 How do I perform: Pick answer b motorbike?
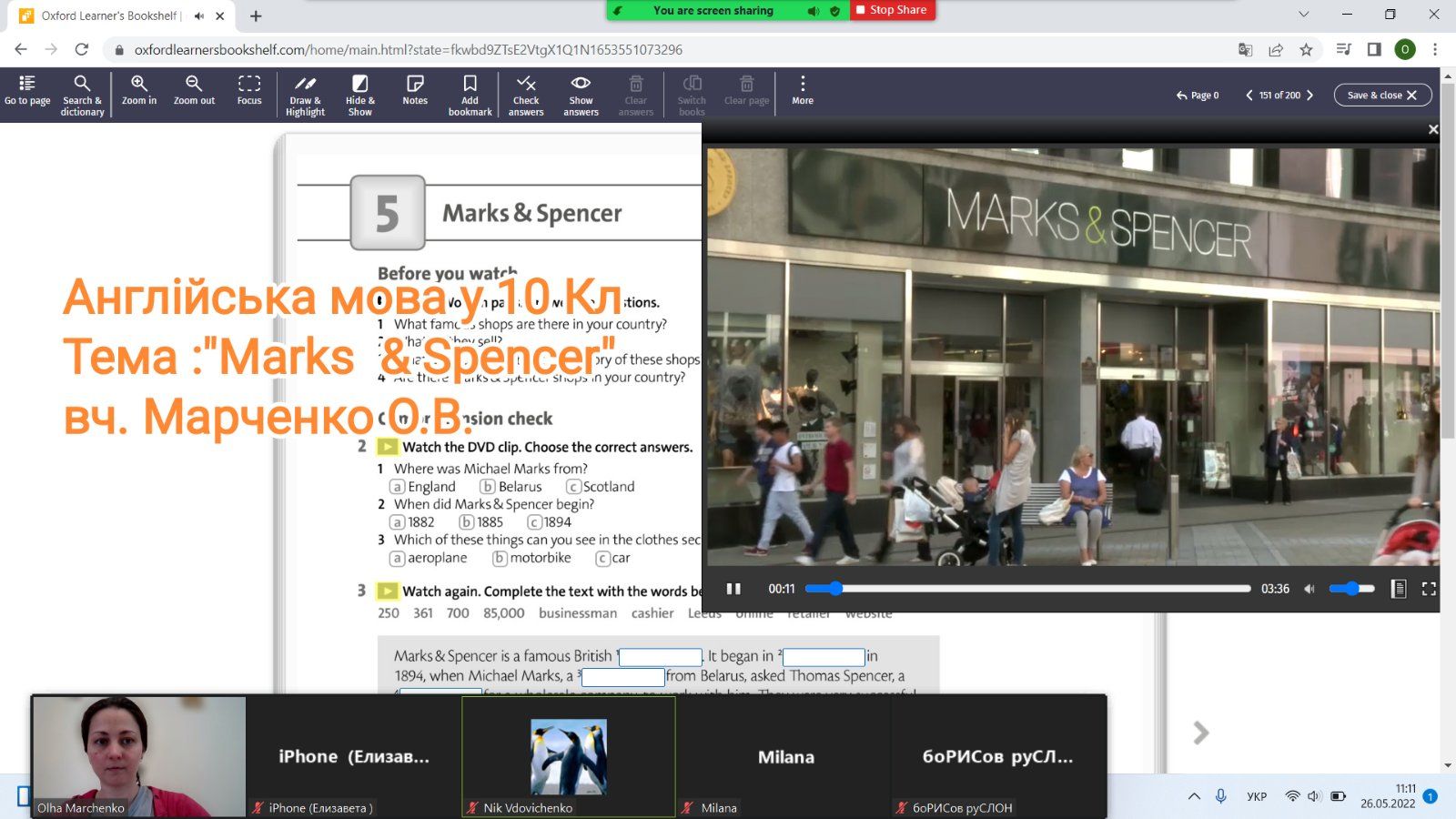[x=500, y=558]
